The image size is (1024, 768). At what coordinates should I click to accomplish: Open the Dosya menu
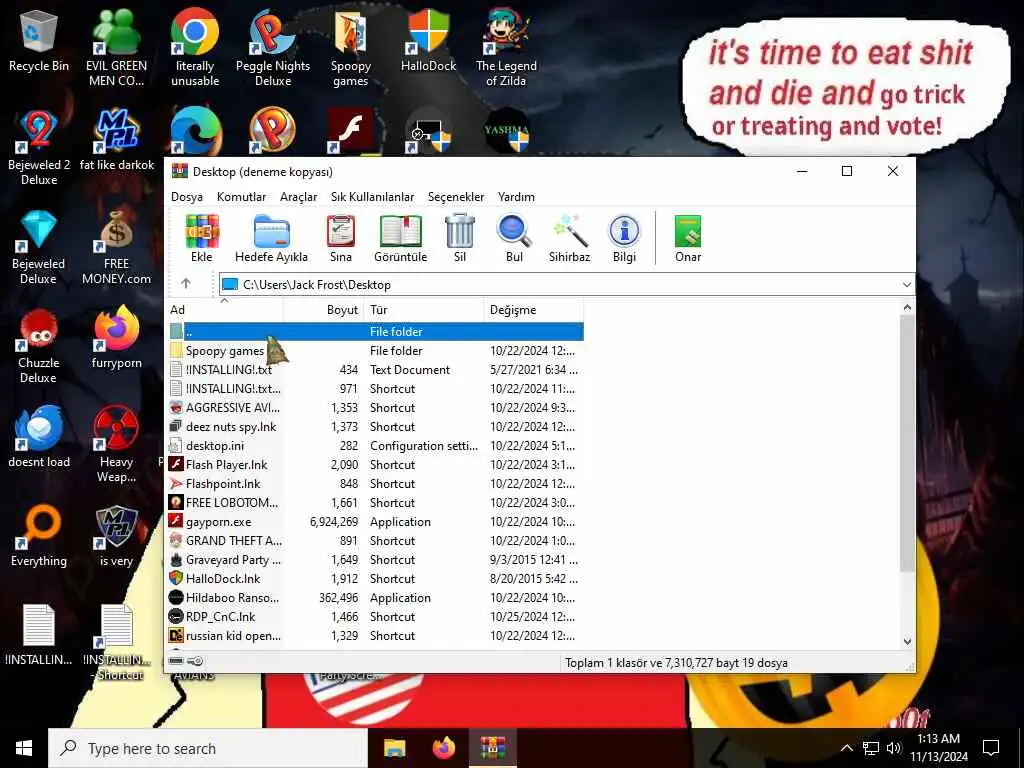tap(187, 197)
